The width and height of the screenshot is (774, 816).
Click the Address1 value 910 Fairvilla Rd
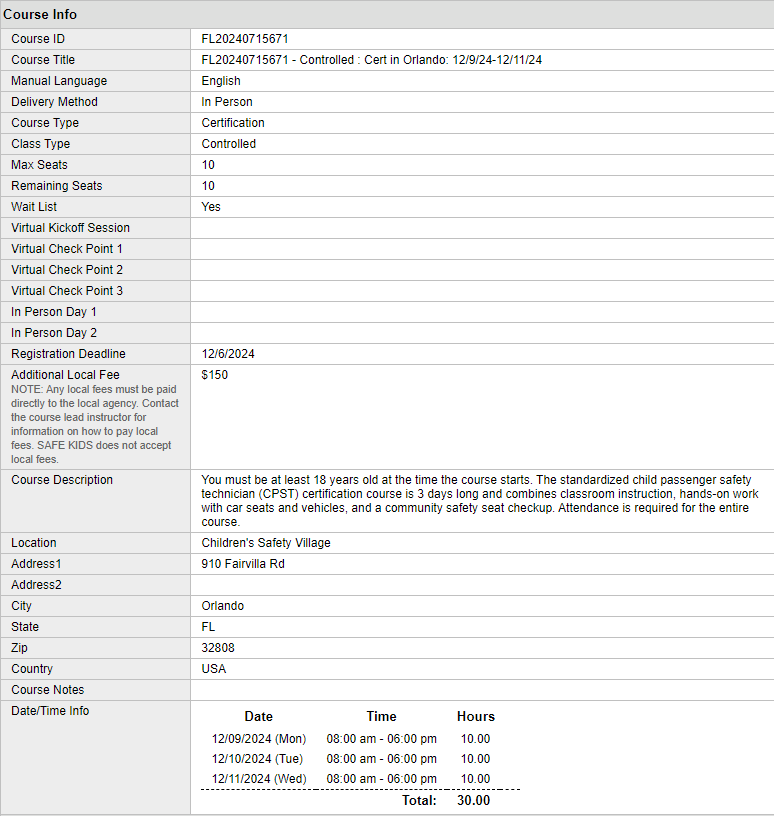tap(243, 564)
